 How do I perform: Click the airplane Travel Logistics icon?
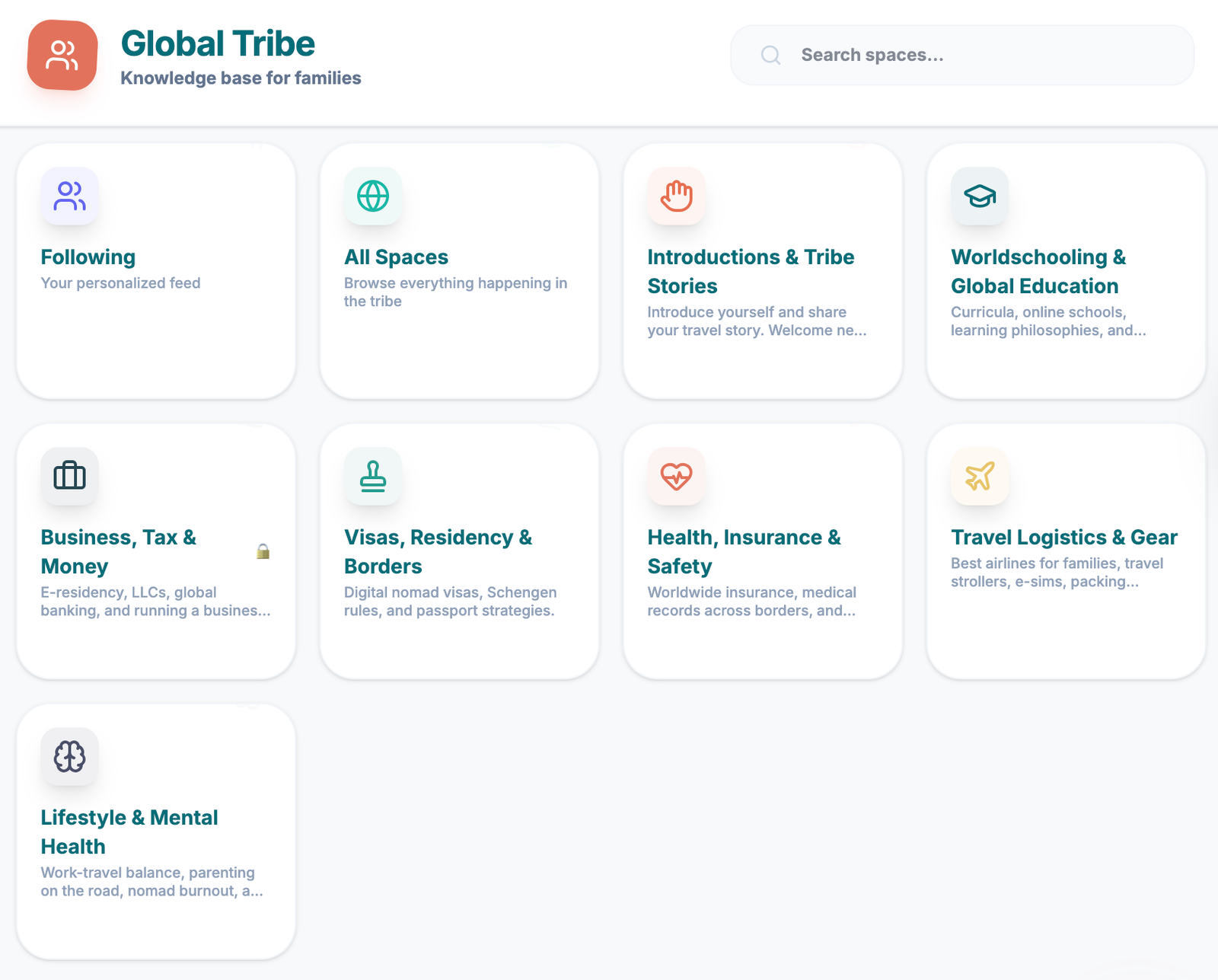point(980,476)
